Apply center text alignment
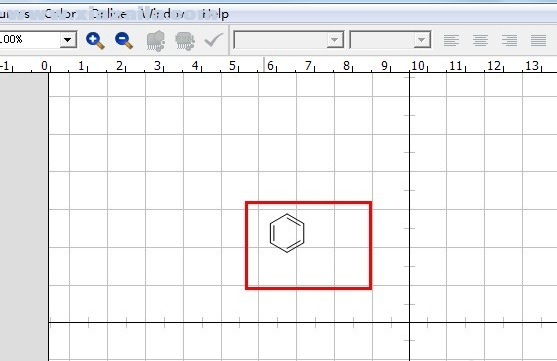This screenshot has width=557, height=361. tap(480, 41)
